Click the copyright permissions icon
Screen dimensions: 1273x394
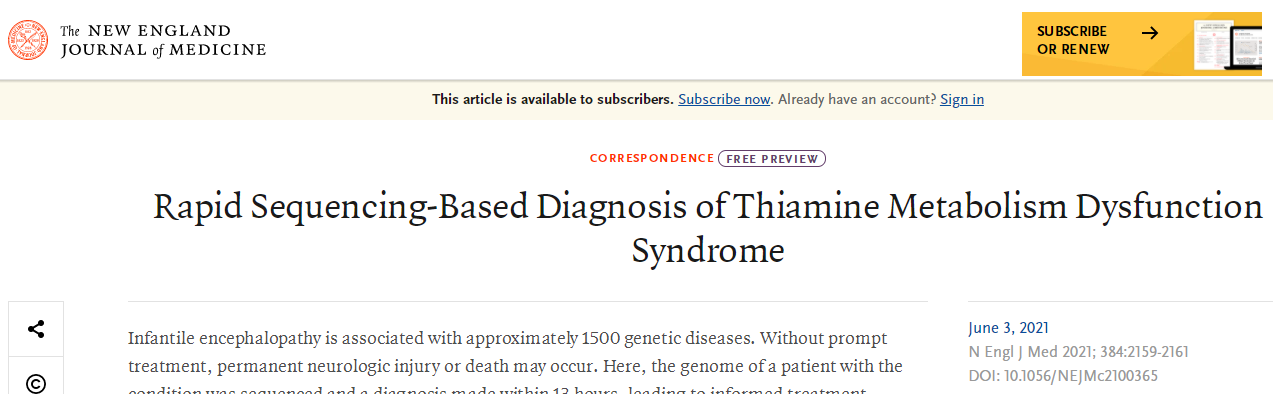pyautogui.click(x=36, y=382)
